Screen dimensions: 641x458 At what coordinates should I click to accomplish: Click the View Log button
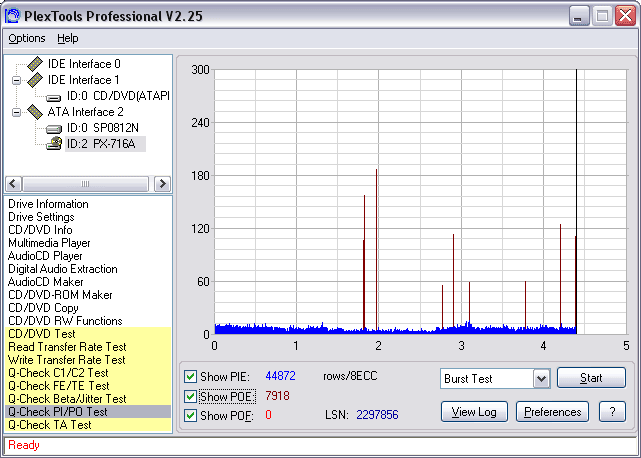coord(474,412)
